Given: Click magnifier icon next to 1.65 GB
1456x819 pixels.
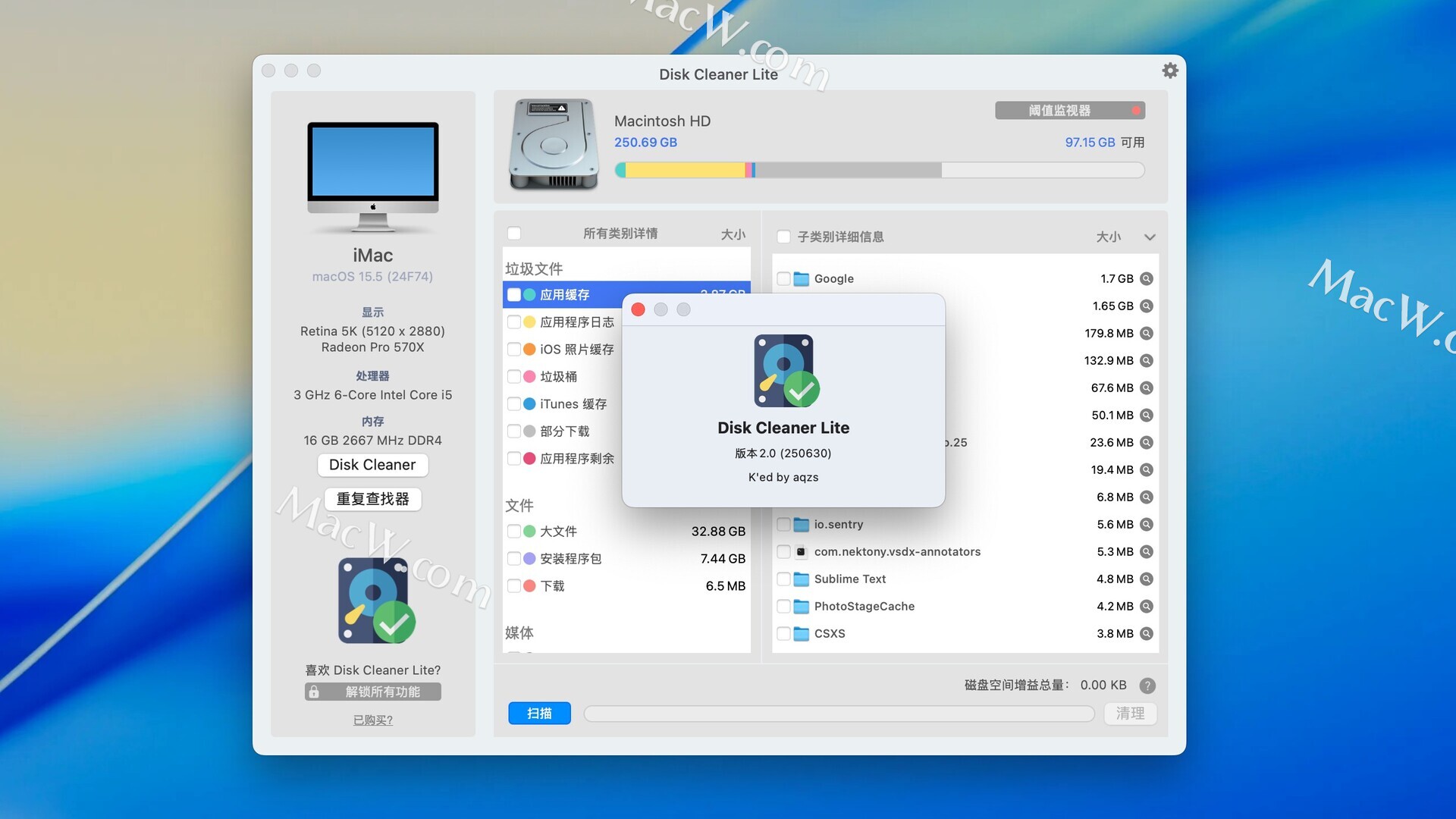Looking at the screenshot, I should point(1147,306).
